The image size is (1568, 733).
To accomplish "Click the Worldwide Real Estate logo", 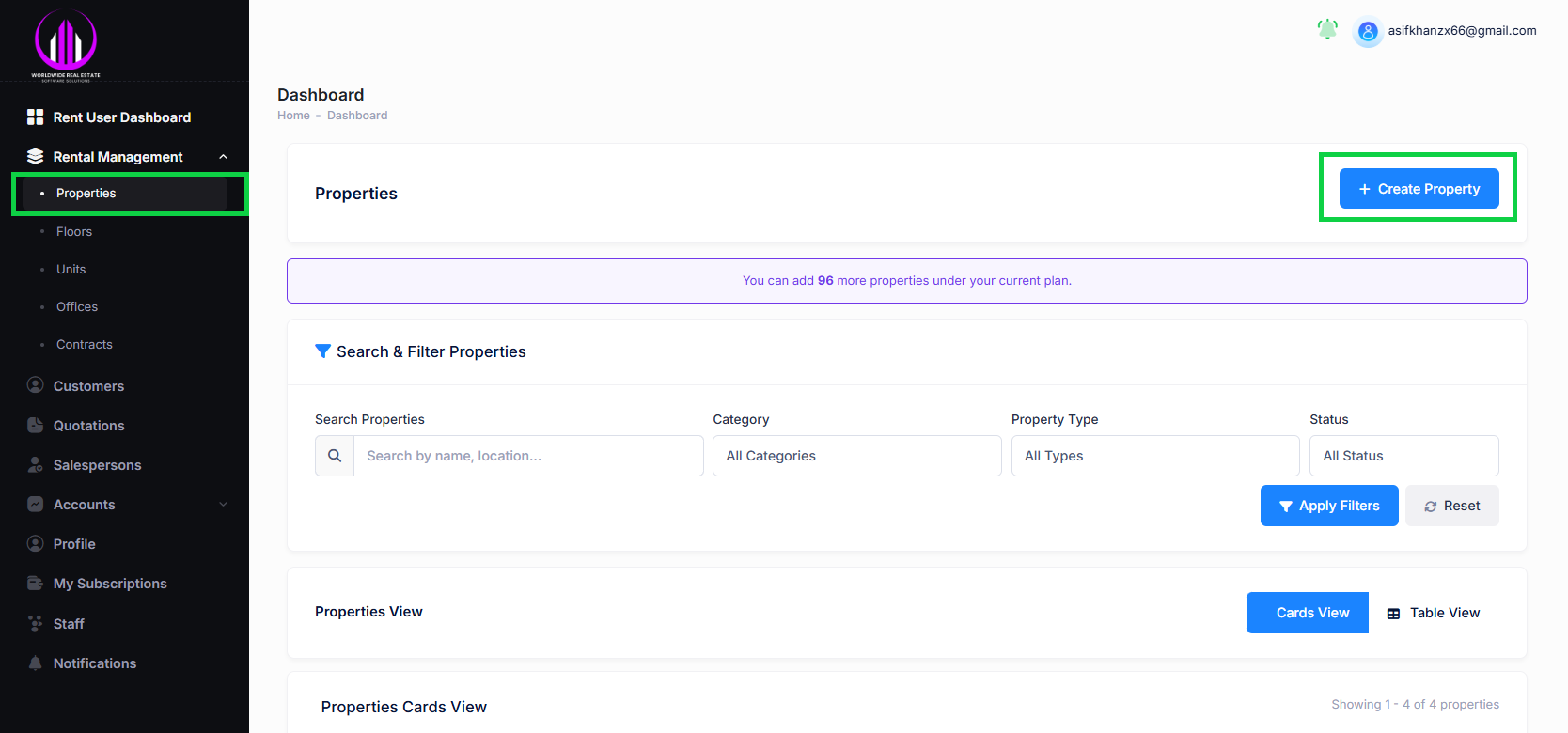I will pos(66,44).
